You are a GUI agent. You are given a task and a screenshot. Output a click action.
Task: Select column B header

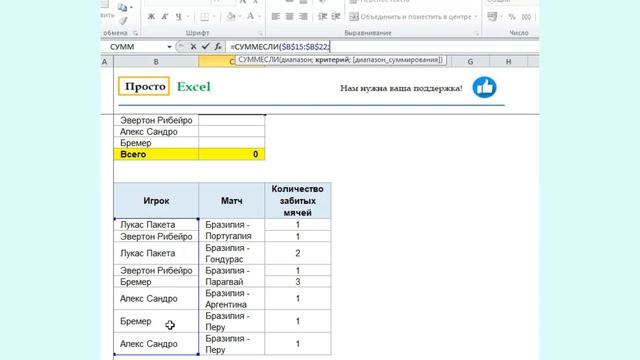pos(156,62)
